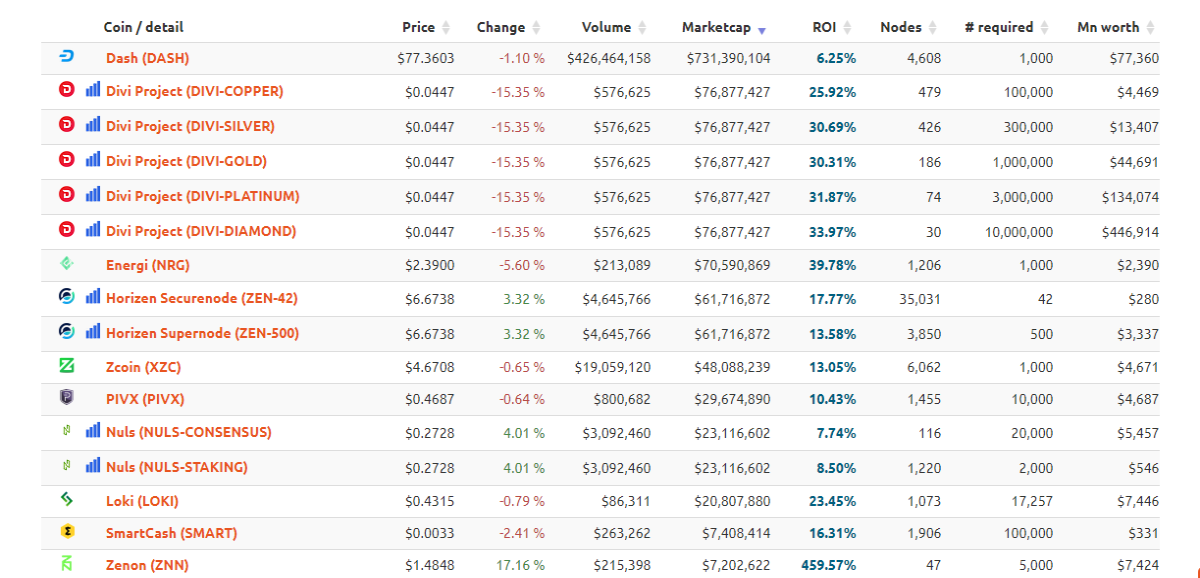Open bar chart icon for NULS-STAKING
Image resolution: width=1200 pixels, height=578 pixels.
[93, 466]
